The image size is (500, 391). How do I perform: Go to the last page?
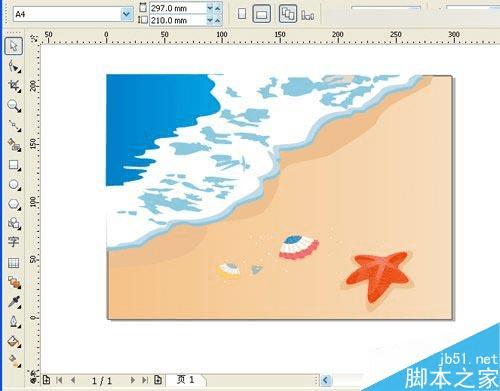pyautogui.click(x=145, y=380)
